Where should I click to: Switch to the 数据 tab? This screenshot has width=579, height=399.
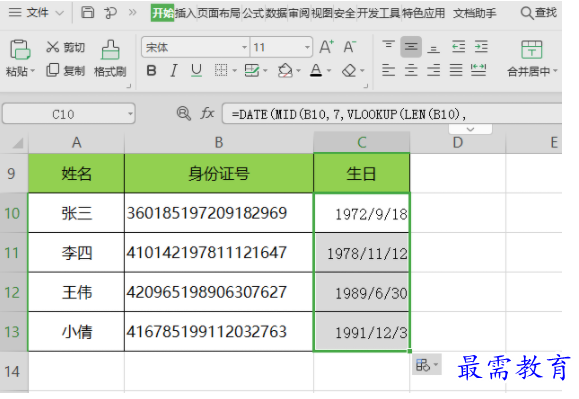(276, 13)
